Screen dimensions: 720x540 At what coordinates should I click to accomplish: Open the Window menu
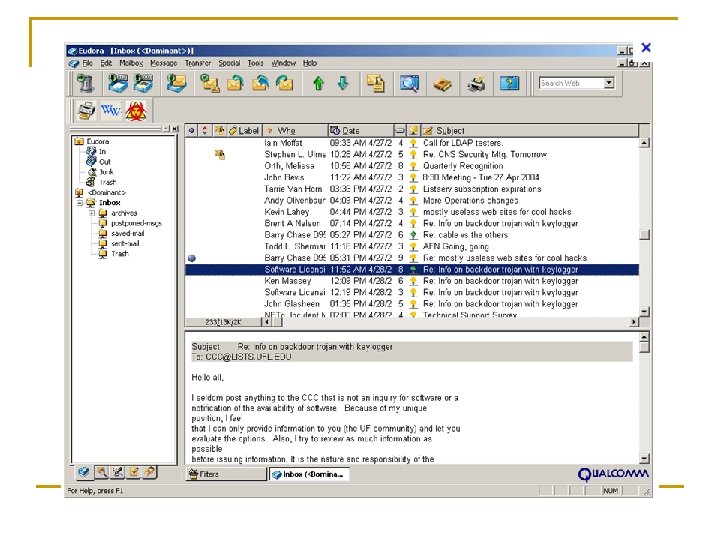point(283,63)
